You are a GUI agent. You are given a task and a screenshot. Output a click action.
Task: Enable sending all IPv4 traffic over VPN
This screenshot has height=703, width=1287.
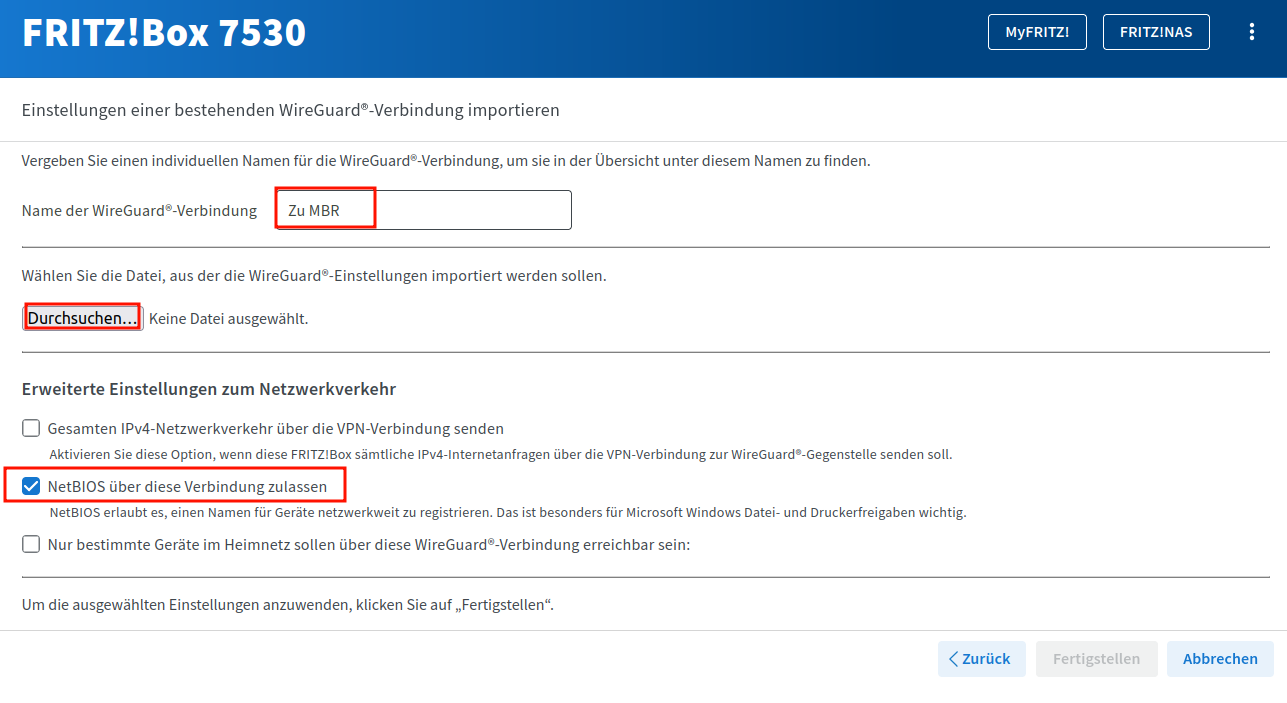coord(31,429)
